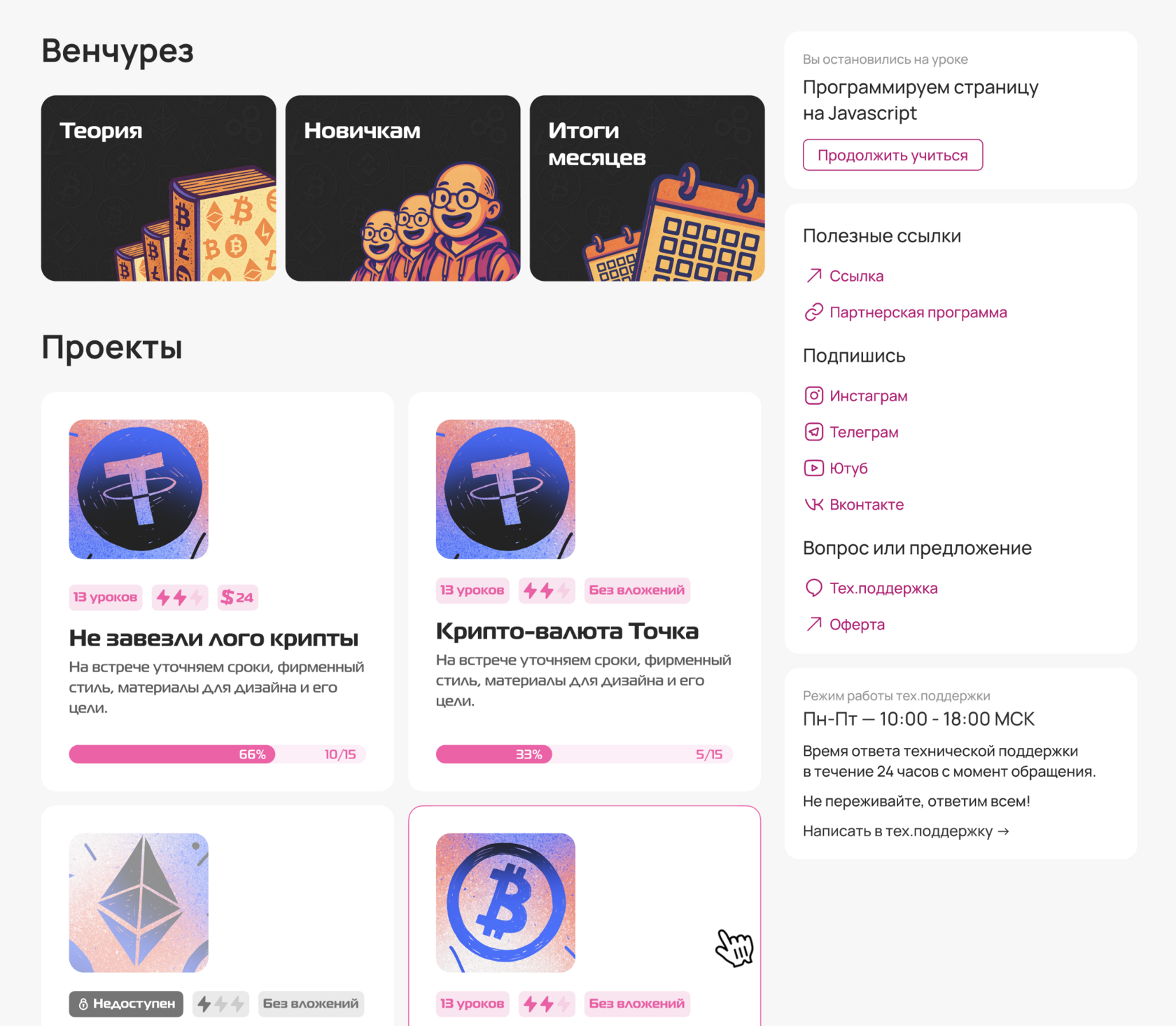The image size is (1176, 1026).
Task: Click the Telegram icon in sidebar
Action: pyautogui.click(x=813, y=432)
